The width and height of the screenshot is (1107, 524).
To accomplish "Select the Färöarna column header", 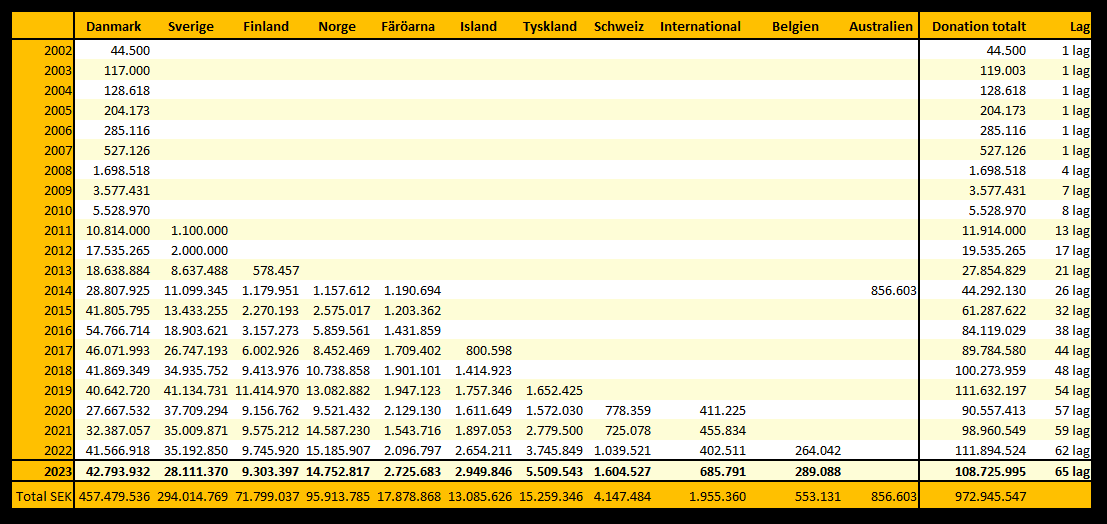I will [x=407, y=27].
